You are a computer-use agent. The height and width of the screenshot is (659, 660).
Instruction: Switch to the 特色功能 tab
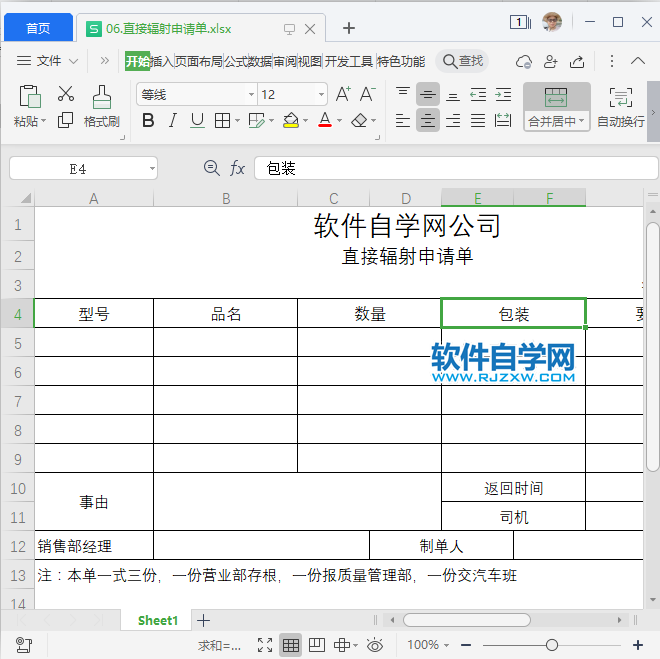point(401,61)
